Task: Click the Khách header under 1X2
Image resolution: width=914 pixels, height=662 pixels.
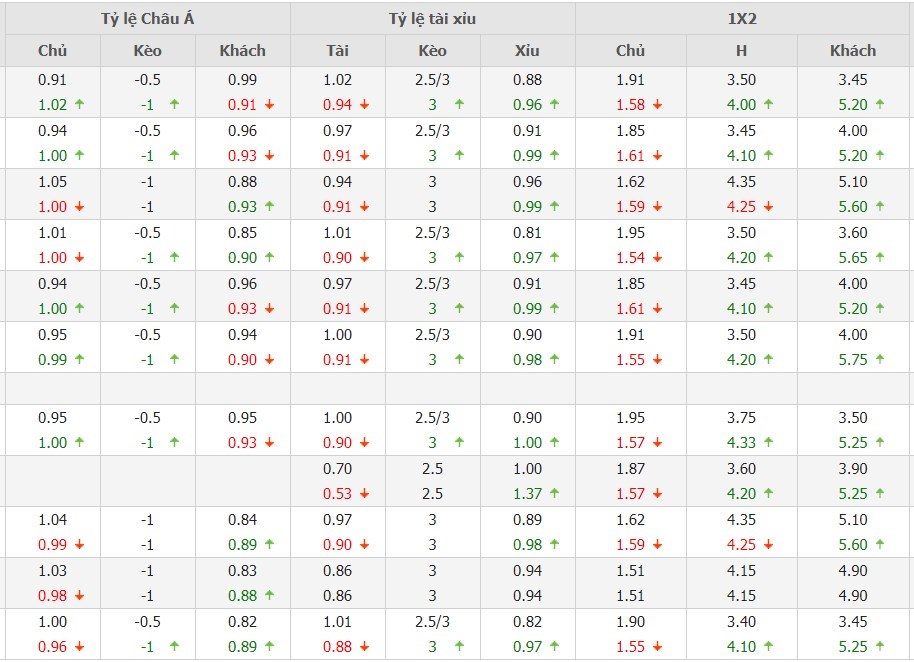Action: (x=853, y=51)
